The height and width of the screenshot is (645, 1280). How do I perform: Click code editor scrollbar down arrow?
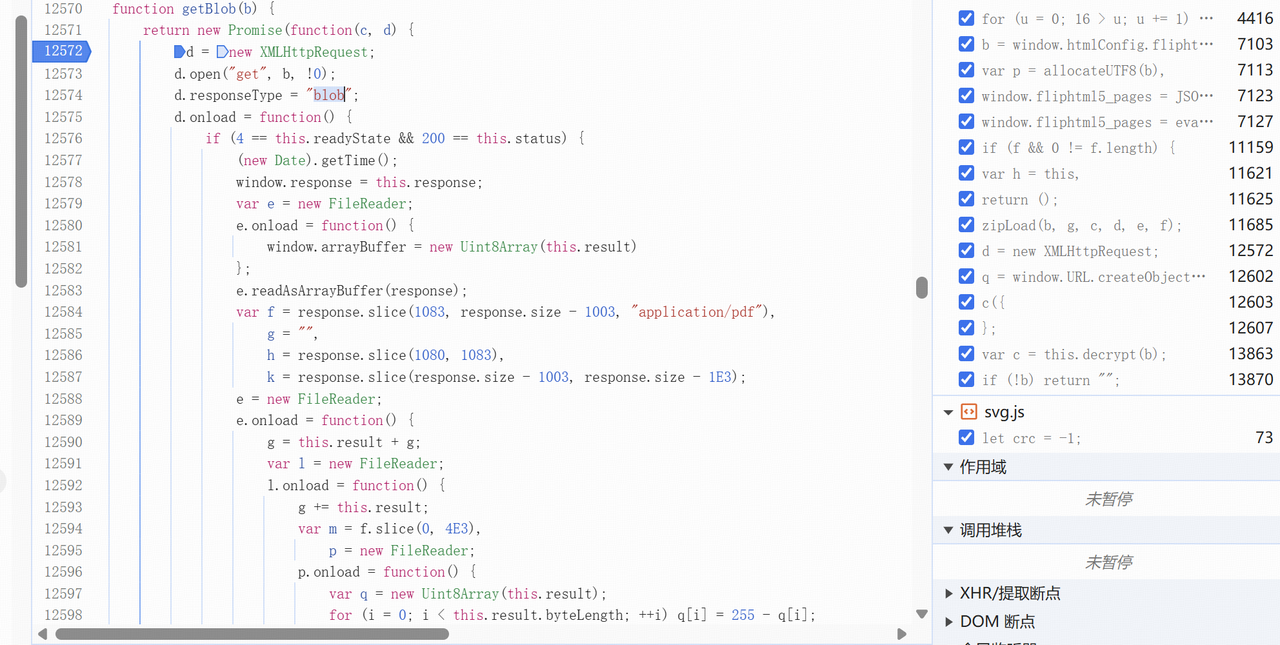click(922, 614)
